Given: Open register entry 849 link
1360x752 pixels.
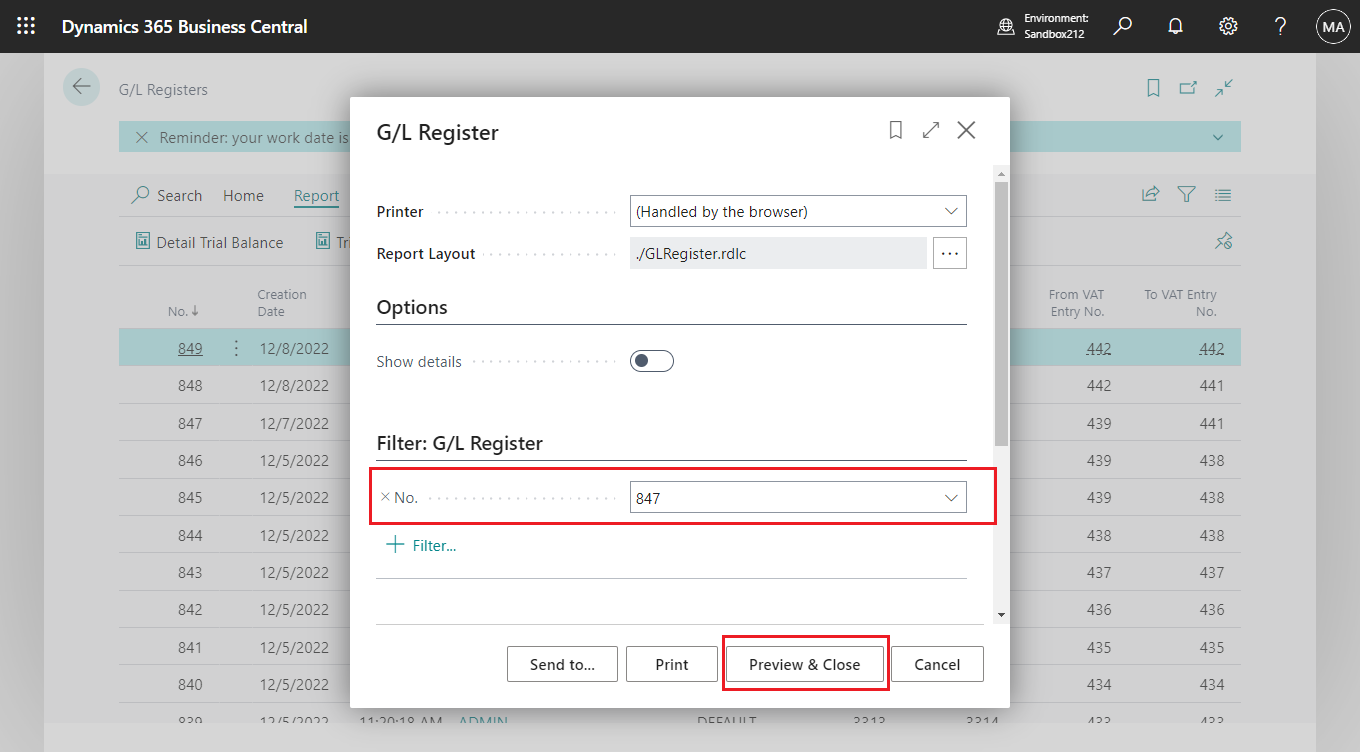Looking at the screenshot, I should pyautogui.click(x=190, y=348).
